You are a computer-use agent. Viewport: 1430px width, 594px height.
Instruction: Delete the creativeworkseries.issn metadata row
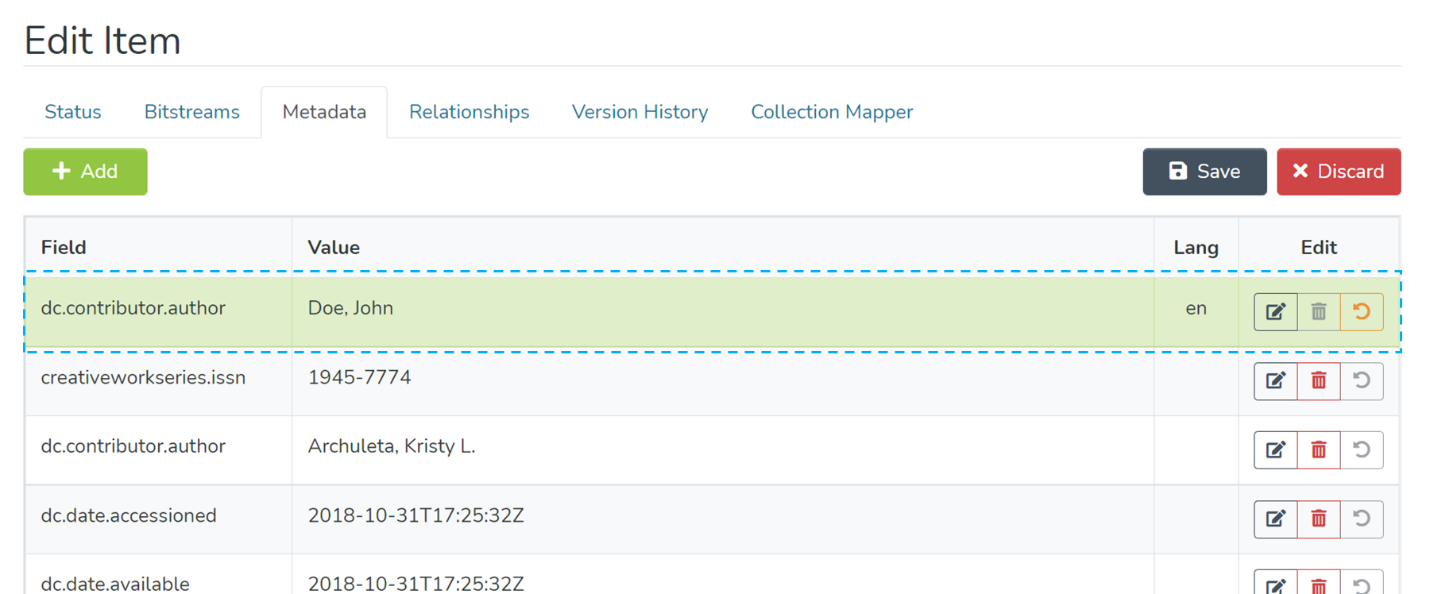[x=1318, y=381]
